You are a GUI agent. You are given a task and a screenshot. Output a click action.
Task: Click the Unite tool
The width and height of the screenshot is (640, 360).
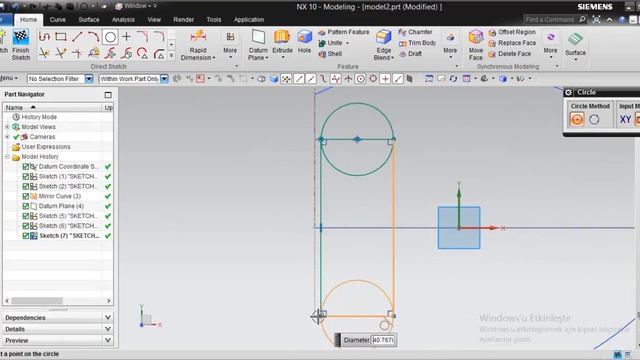331,43
